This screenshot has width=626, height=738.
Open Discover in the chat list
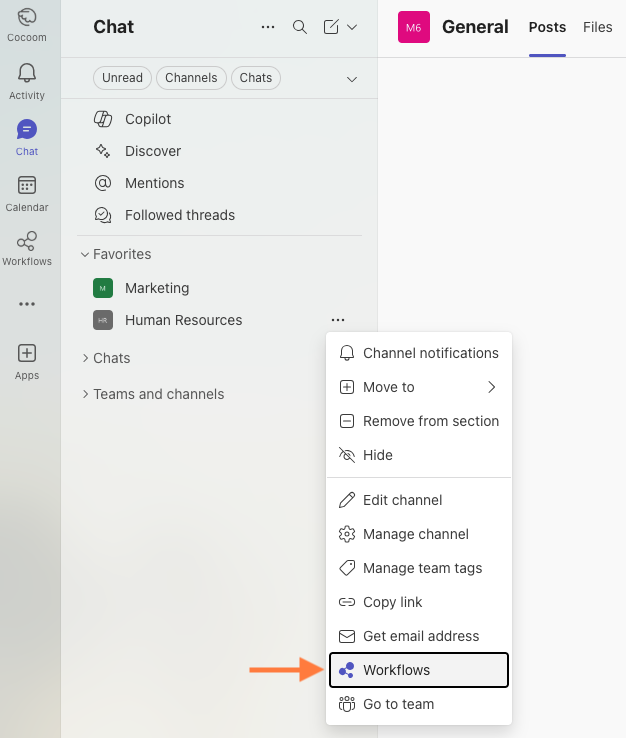(153, 151)
